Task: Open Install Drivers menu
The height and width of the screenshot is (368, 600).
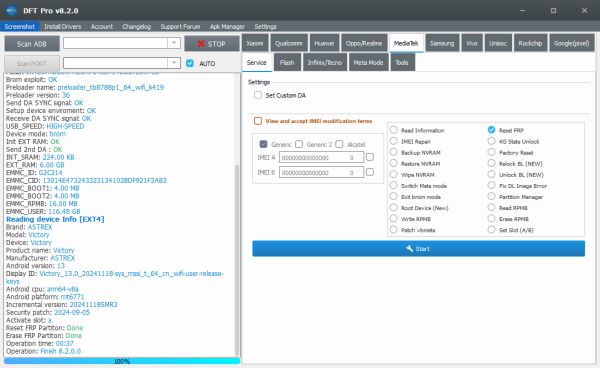Action: (x=62, y=26)
